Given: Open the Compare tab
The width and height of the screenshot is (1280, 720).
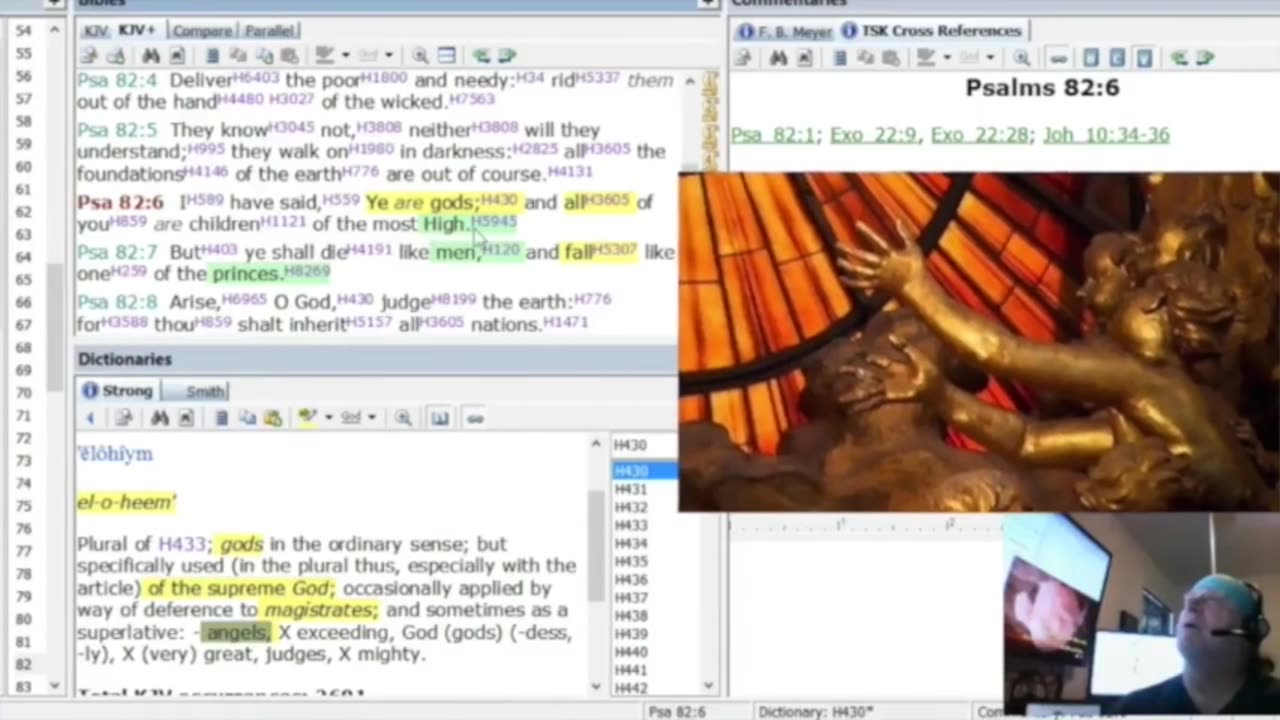Looking at the screenshot, I should (x=202, y=31).
